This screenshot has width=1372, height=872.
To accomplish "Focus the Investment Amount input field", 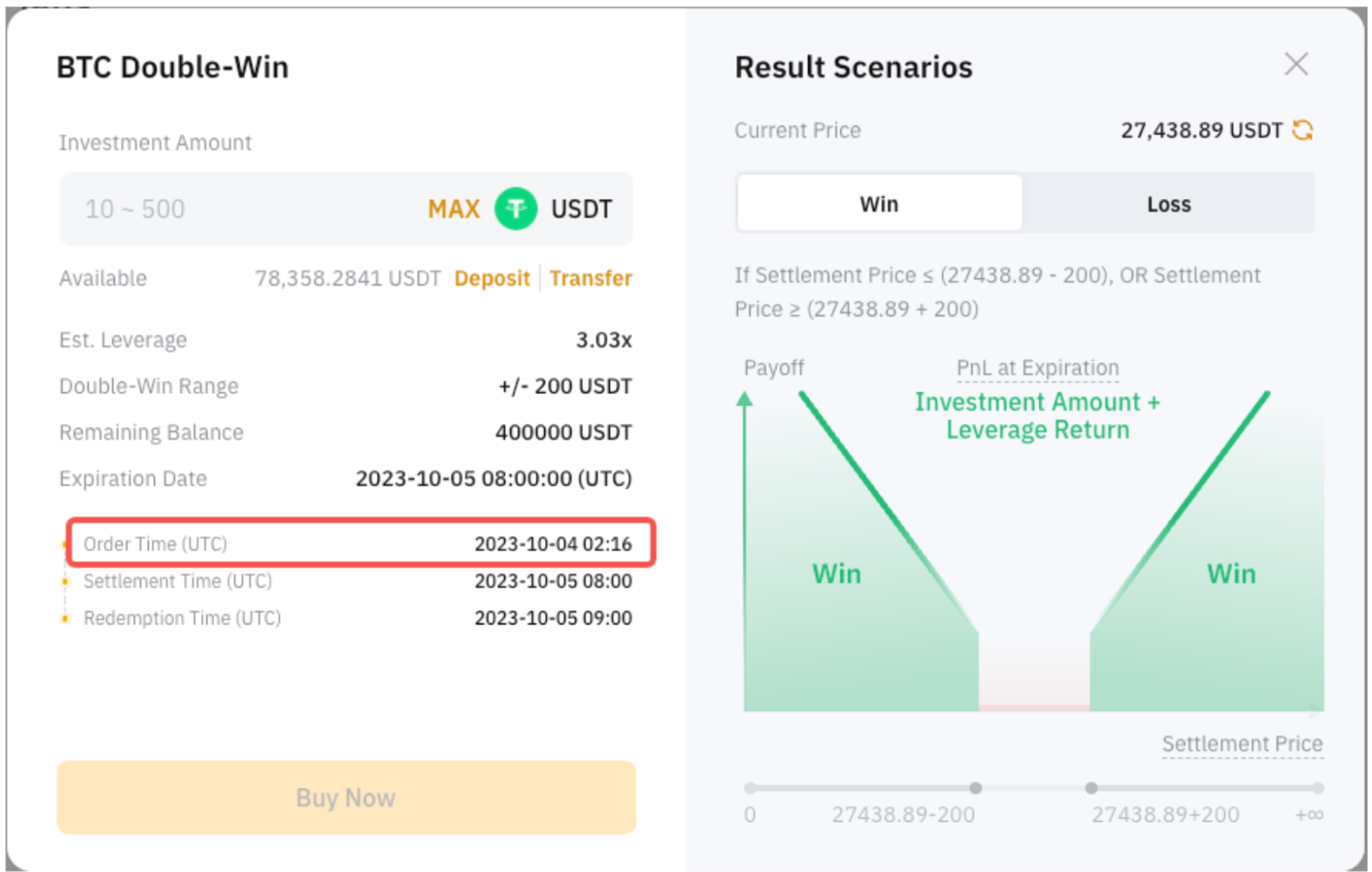I will (x=242, y=209).
